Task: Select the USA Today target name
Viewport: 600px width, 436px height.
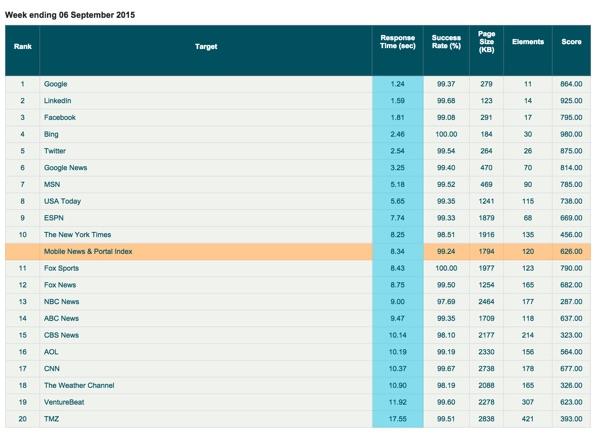Action: [62, 201]
